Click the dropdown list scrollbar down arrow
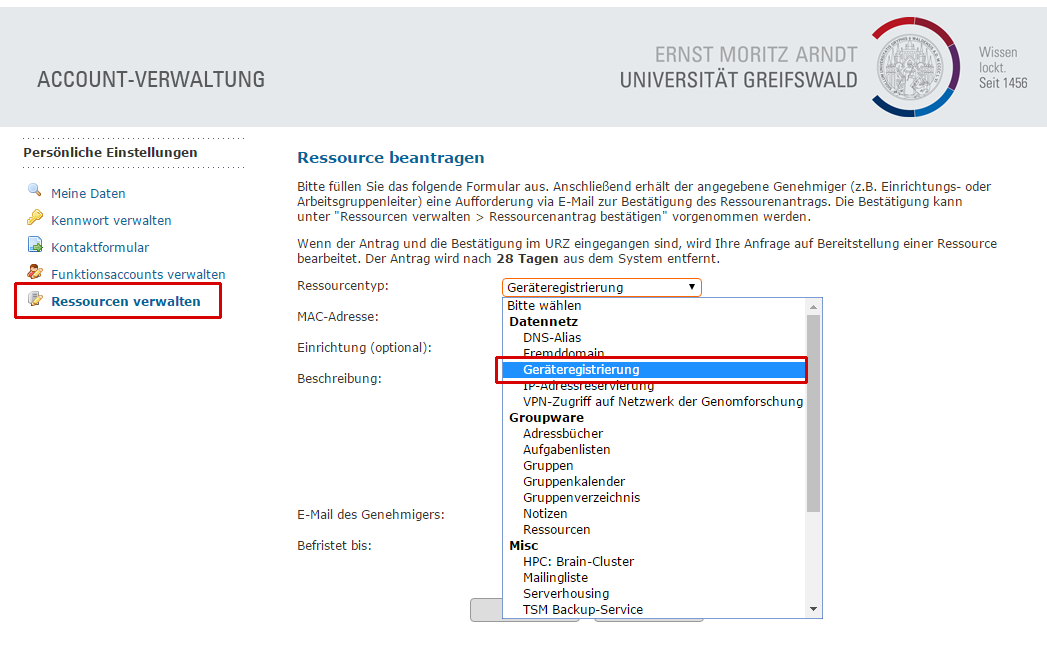1047x645 pixels. [814, 609]
